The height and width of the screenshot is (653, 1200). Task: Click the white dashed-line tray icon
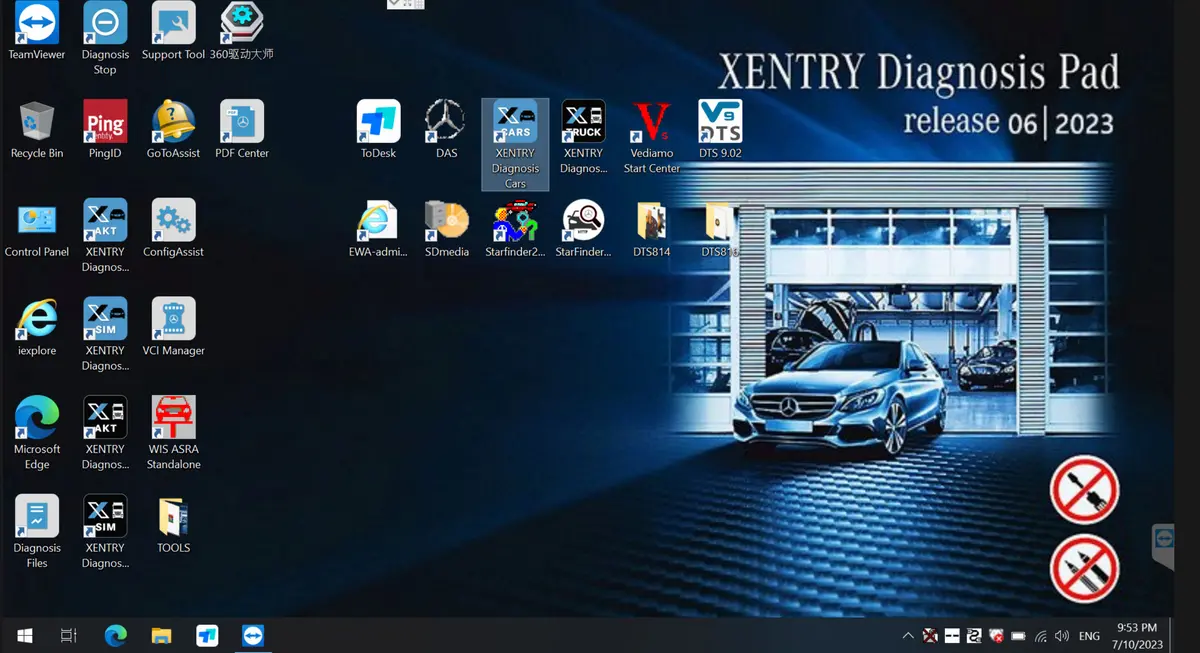[952, 635]
